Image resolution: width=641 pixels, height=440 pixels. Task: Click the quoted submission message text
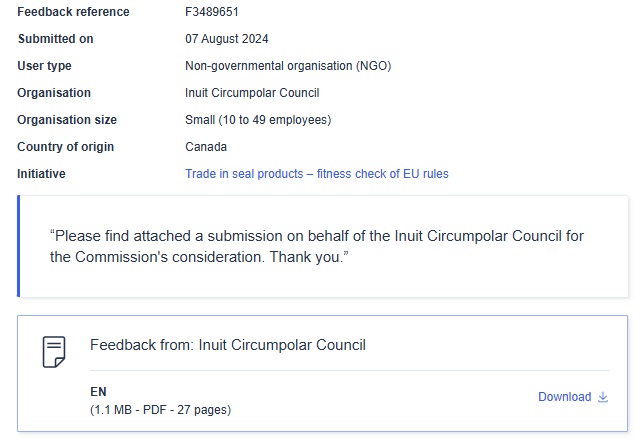[x=317, y=247]
